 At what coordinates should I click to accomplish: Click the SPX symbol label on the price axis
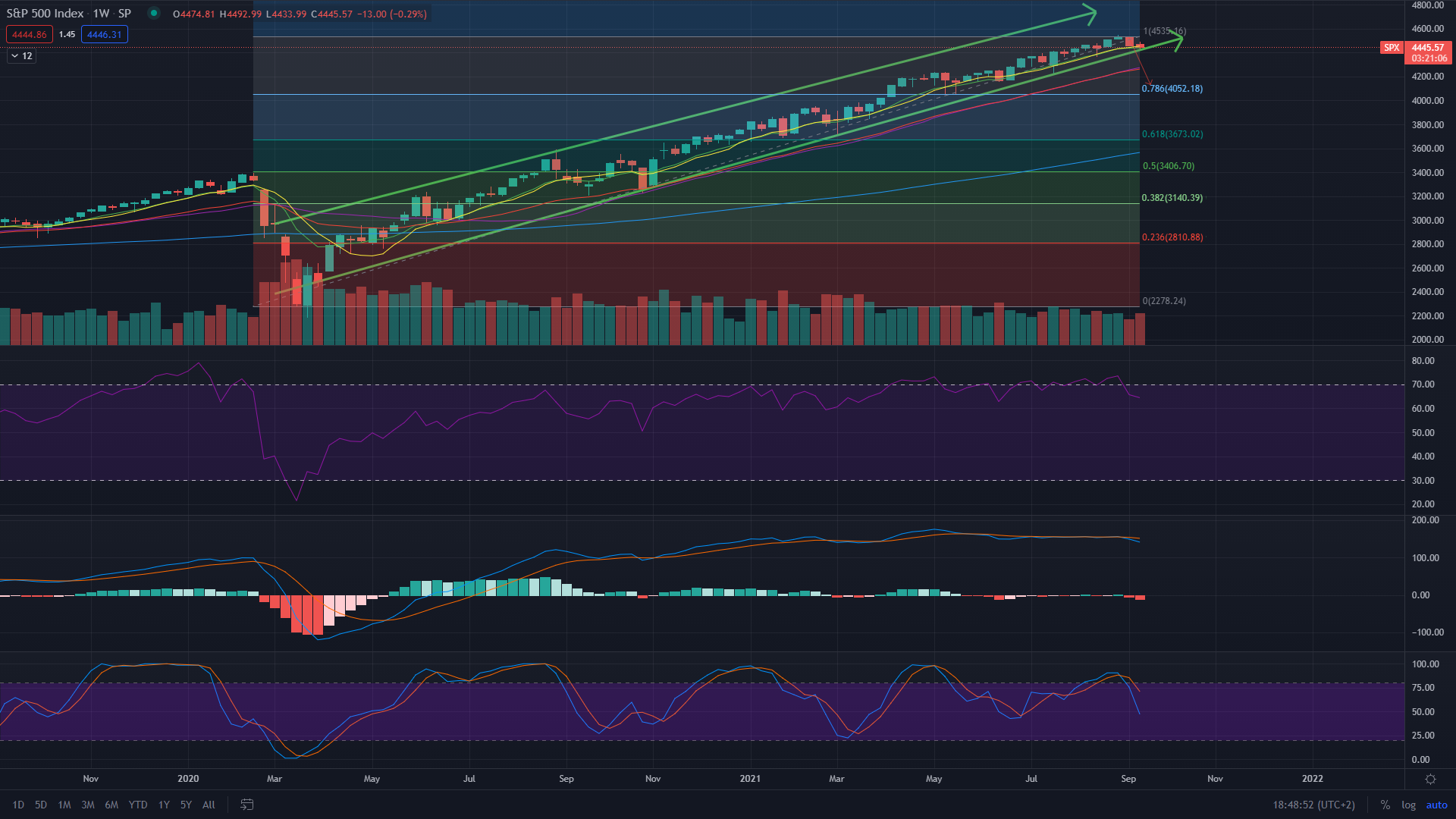click(x=1391, y=48)
